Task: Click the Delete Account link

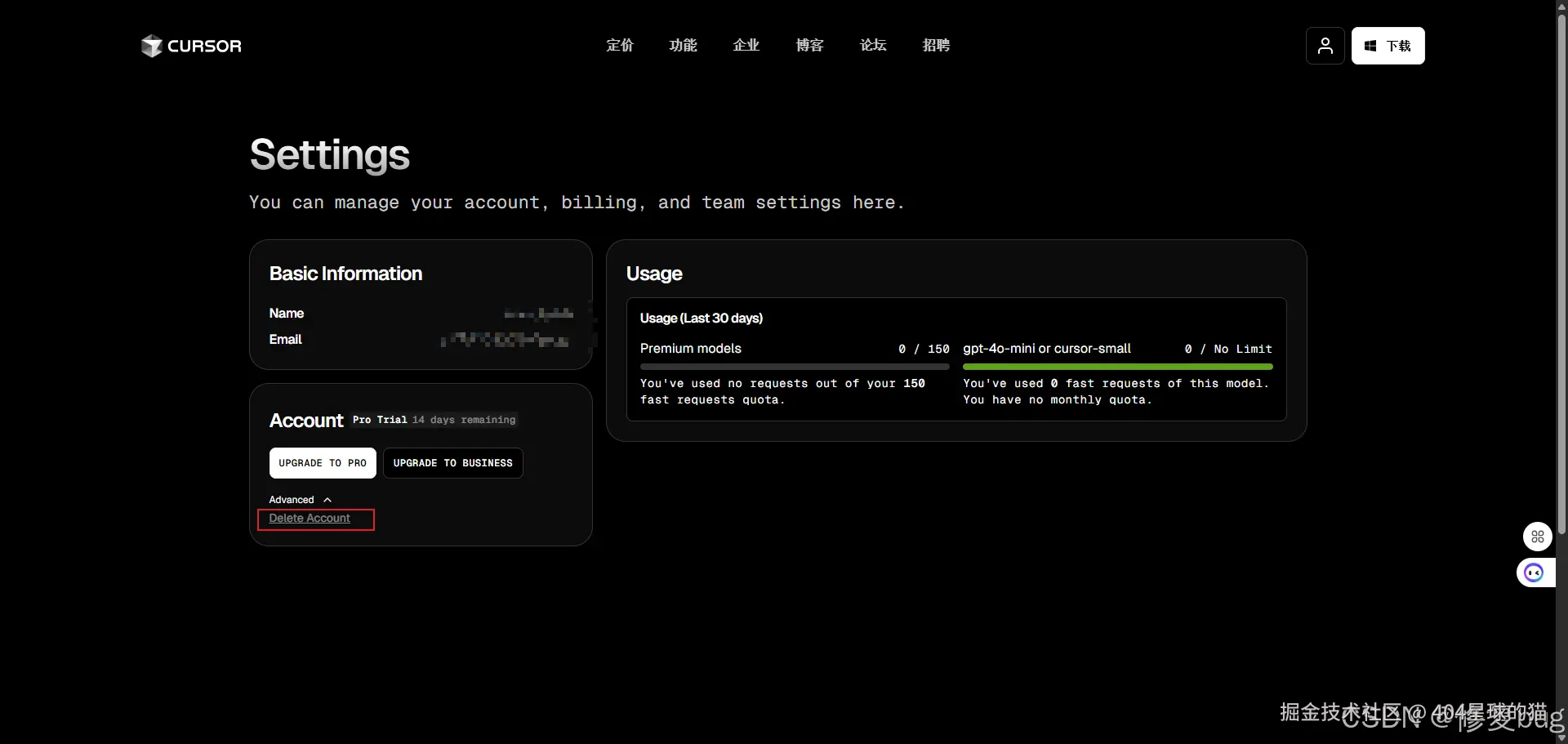Action: click(x=310, y=519)
